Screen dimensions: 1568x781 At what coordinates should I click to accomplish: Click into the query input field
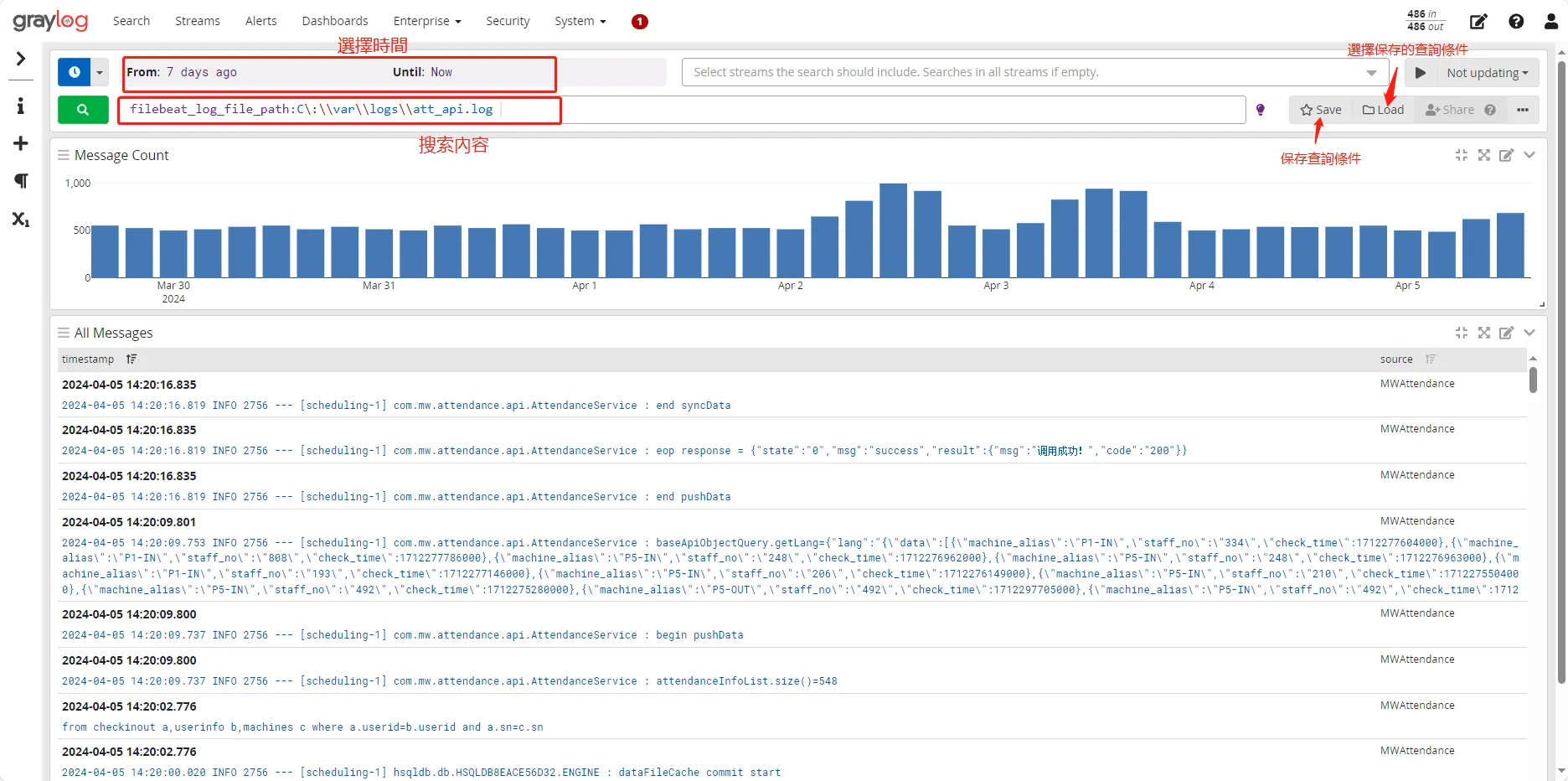(682, 110)
